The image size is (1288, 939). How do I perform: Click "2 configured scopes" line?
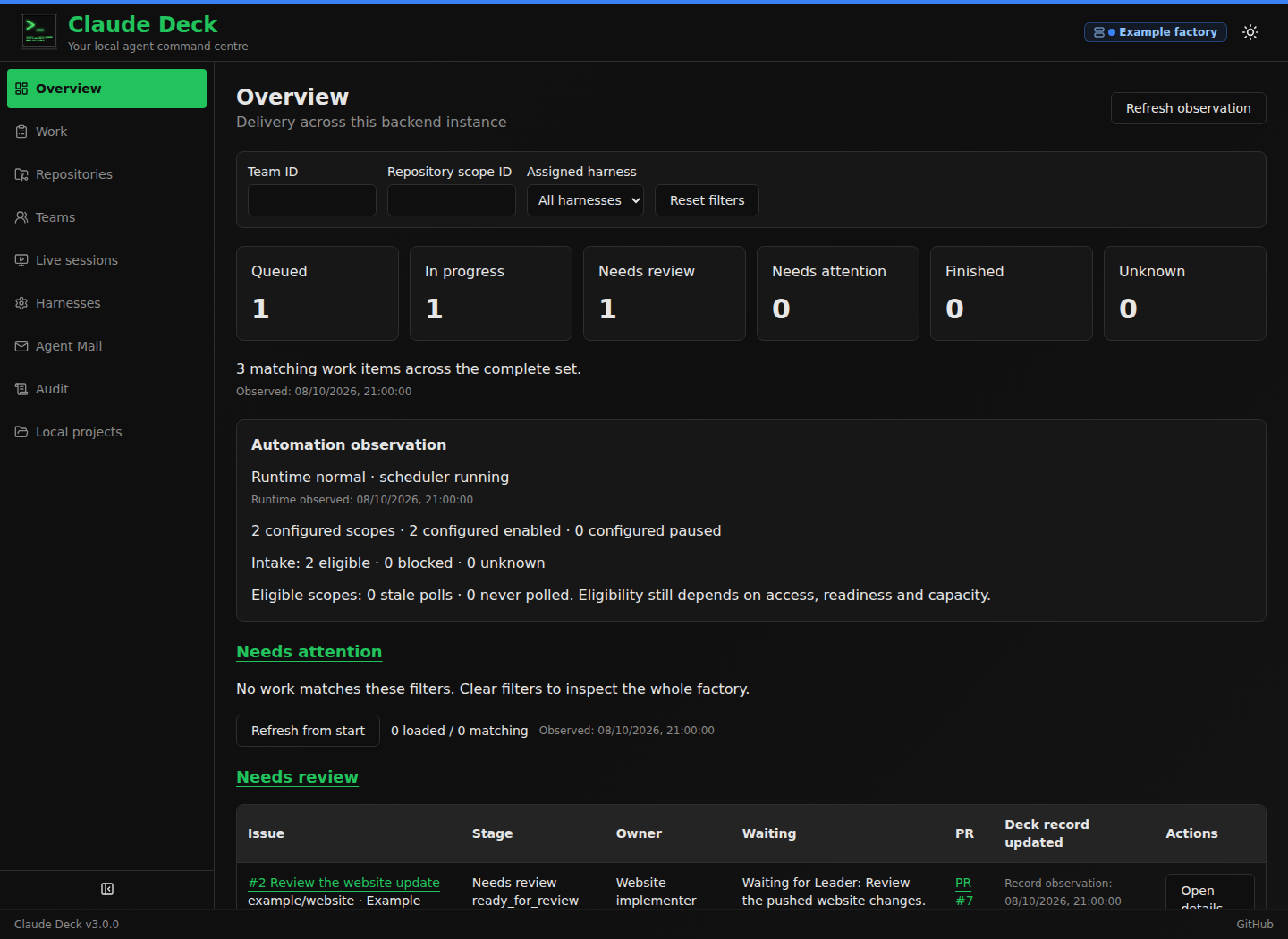point(486,531)
